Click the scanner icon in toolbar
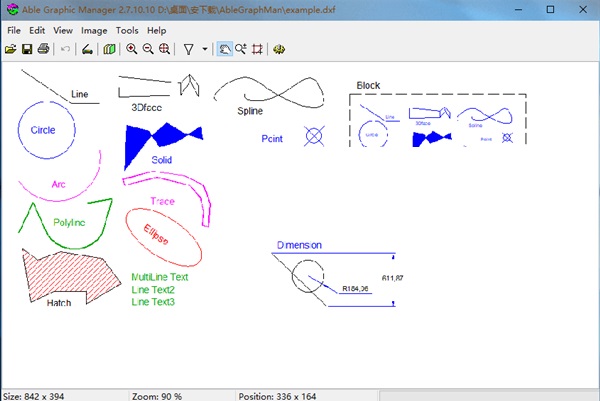 [x=88, y=48]
